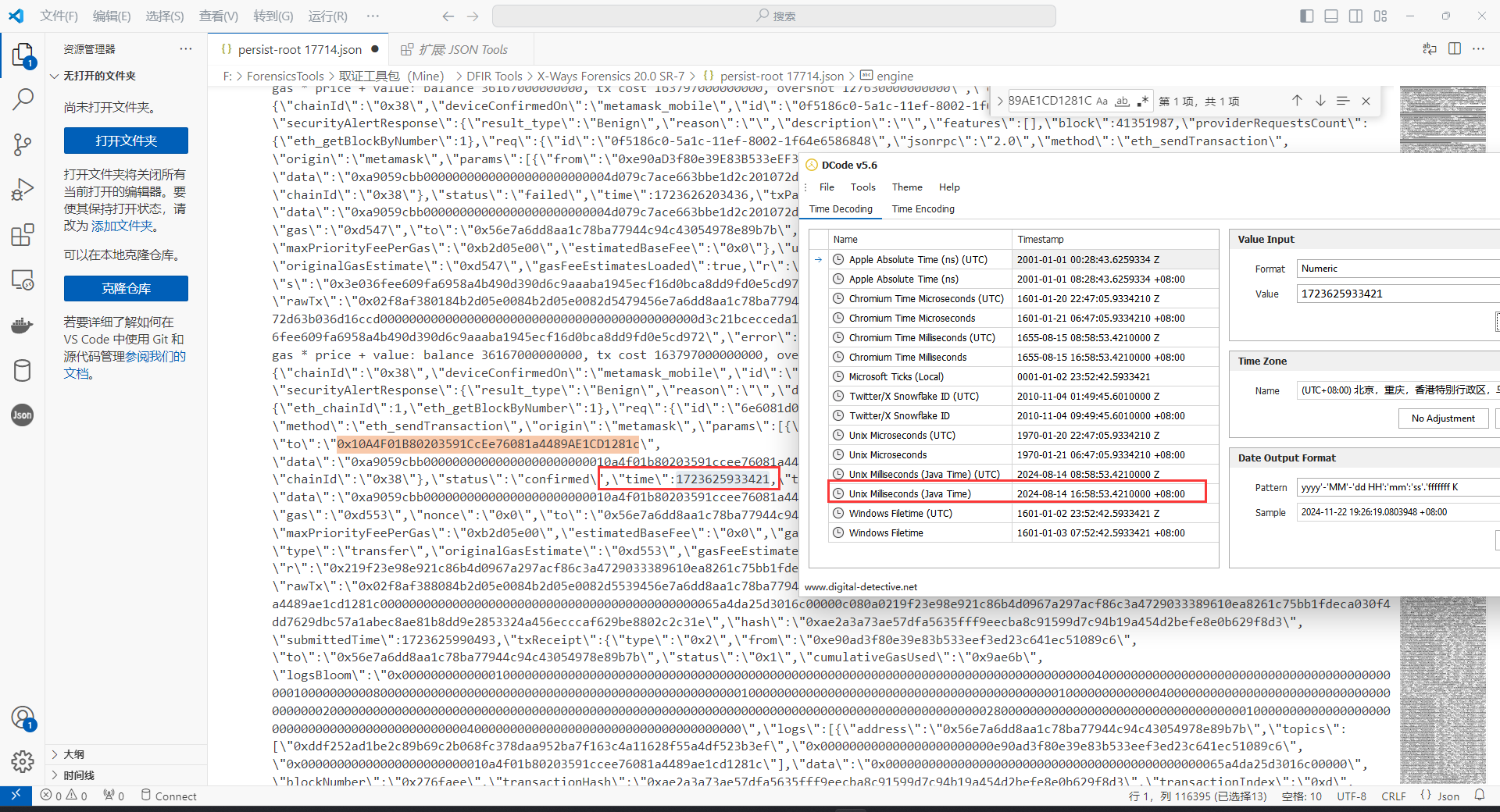Click the 打开文件夹 button

click(x=126, y=141)
